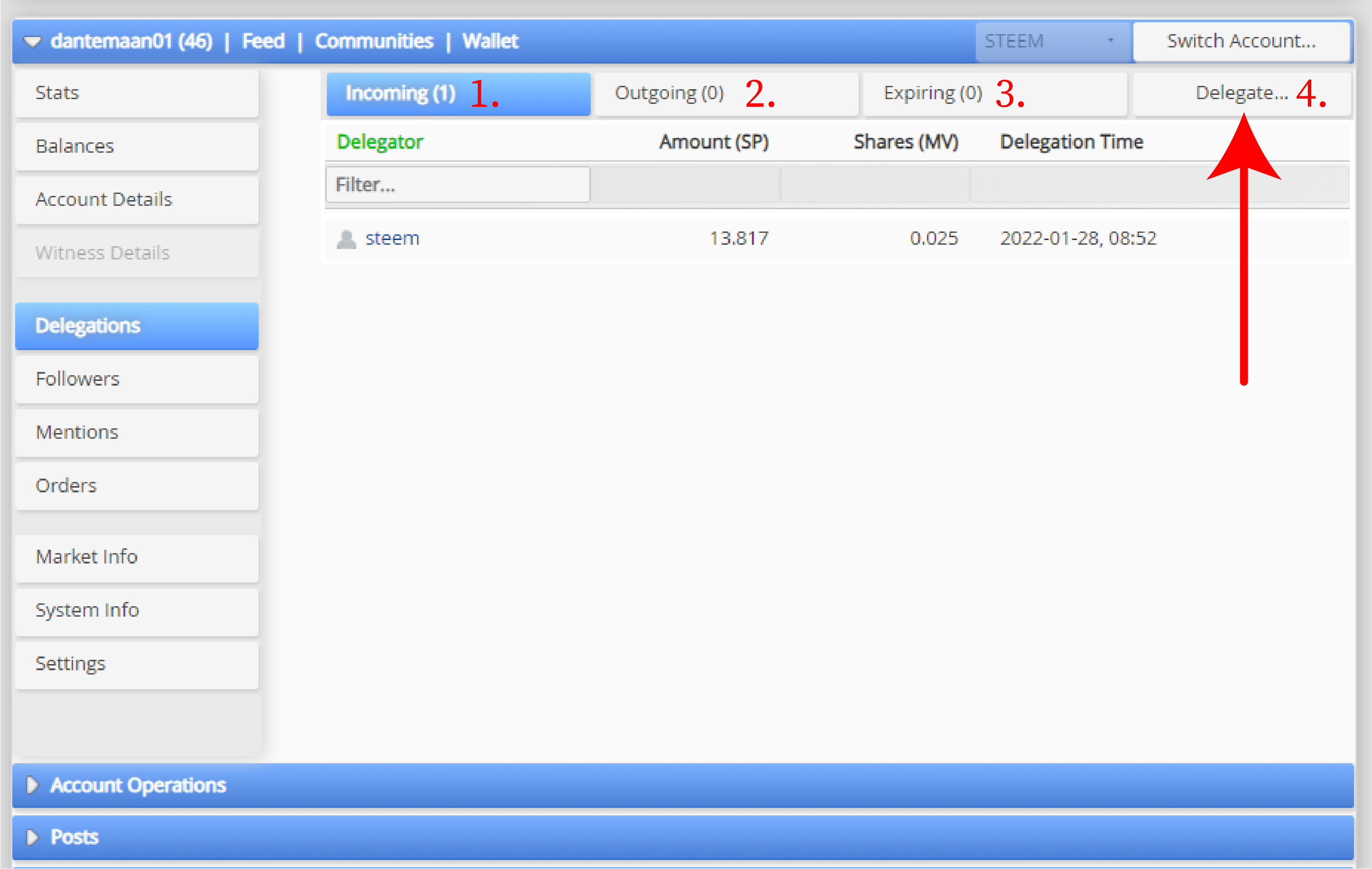Select the 0.025 shares cell
The height and width of the screenshot is (869, 1372).
[934, 238]
